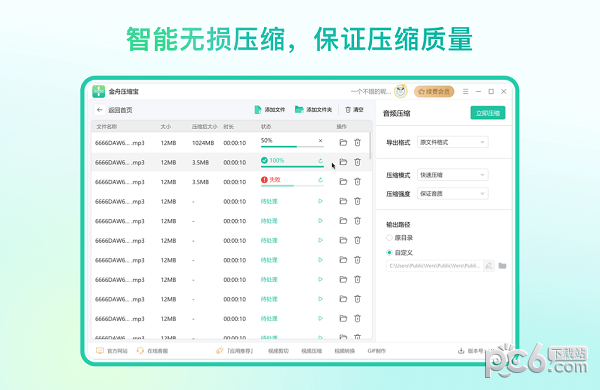Click trash icon of the first 待处理 row
This screenshot has width=600, height=390.
coord(357,201)
